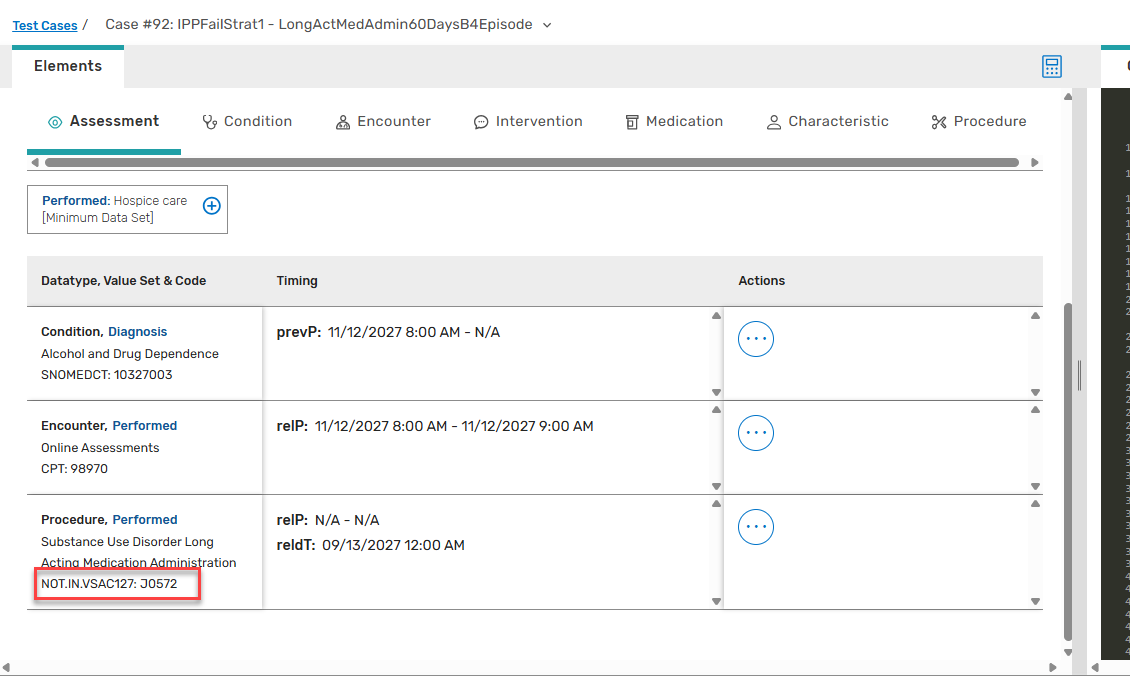Click the calculator icon in Elements header
Viewport: 1130px width, 682px height.
(x=1051, y=67)
